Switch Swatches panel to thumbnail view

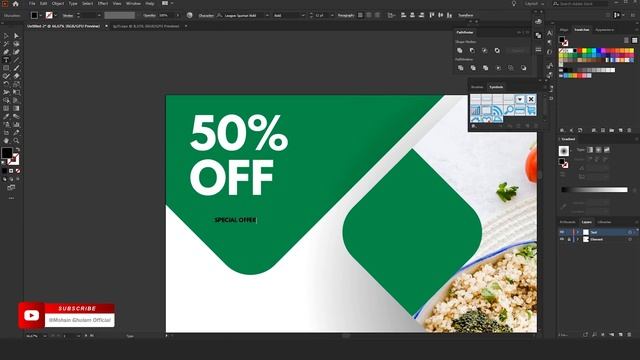[634, 40]
